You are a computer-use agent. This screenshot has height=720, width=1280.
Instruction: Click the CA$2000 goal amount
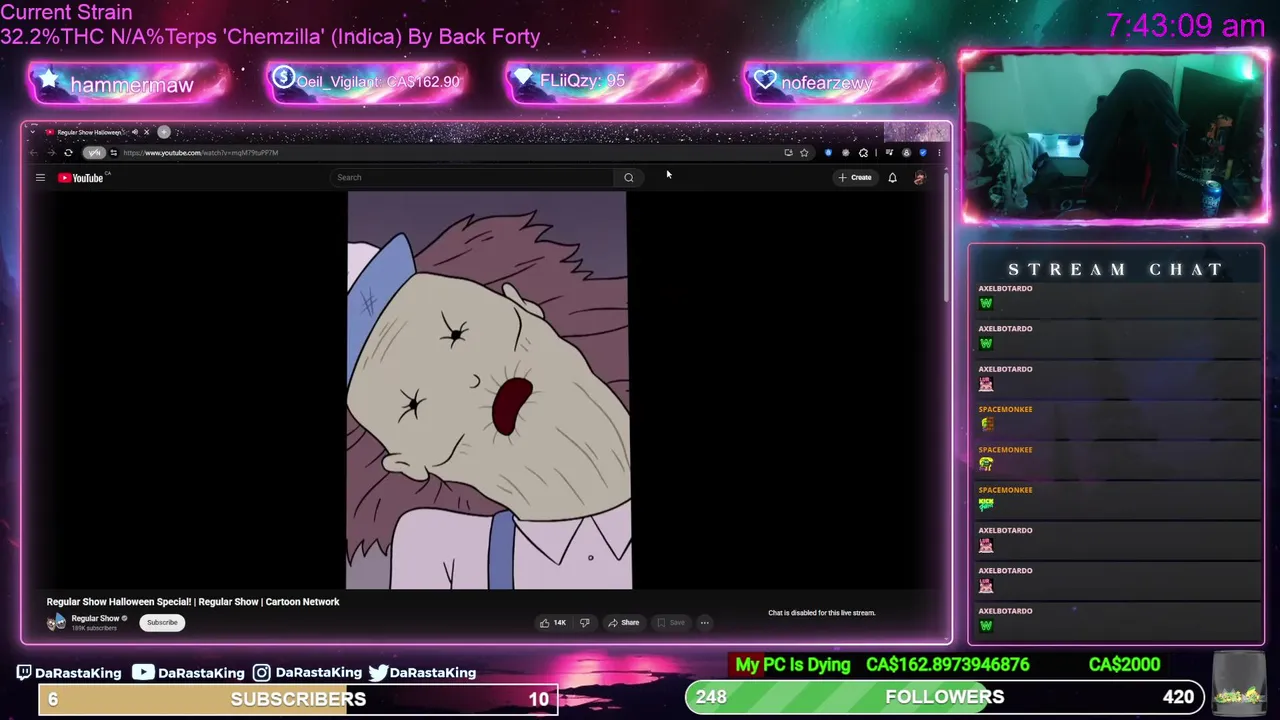click(x=1124, y=665)
